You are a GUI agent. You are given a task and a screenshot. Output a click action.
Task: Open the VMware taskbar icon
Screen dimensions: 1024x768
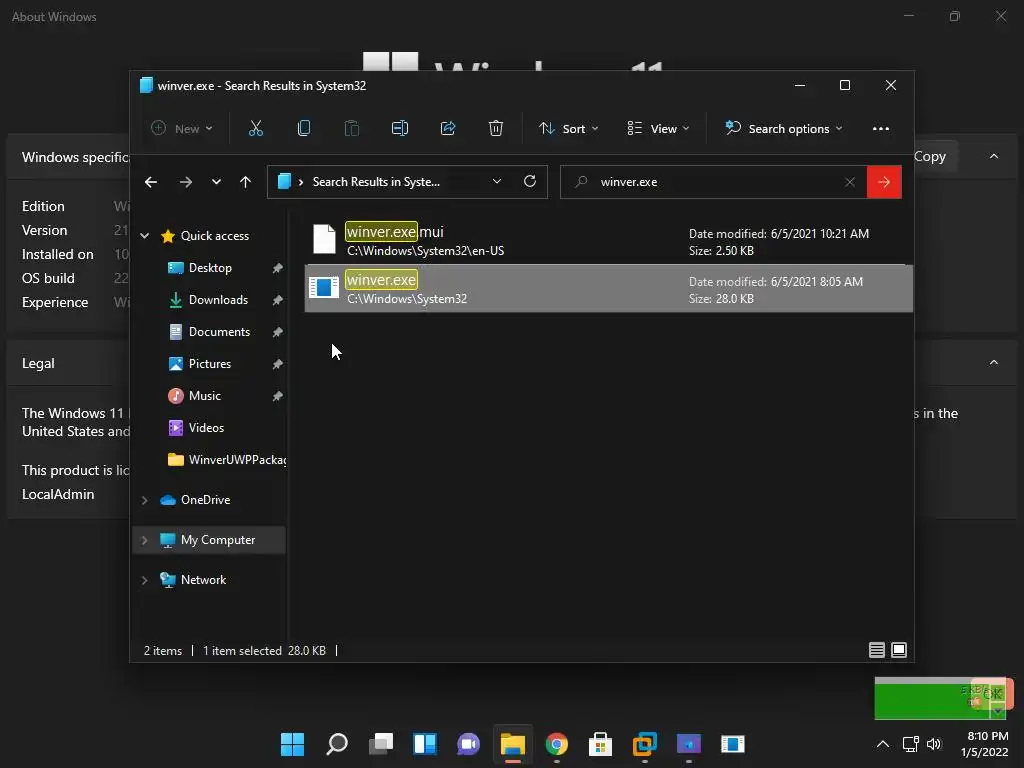[645, 744]
